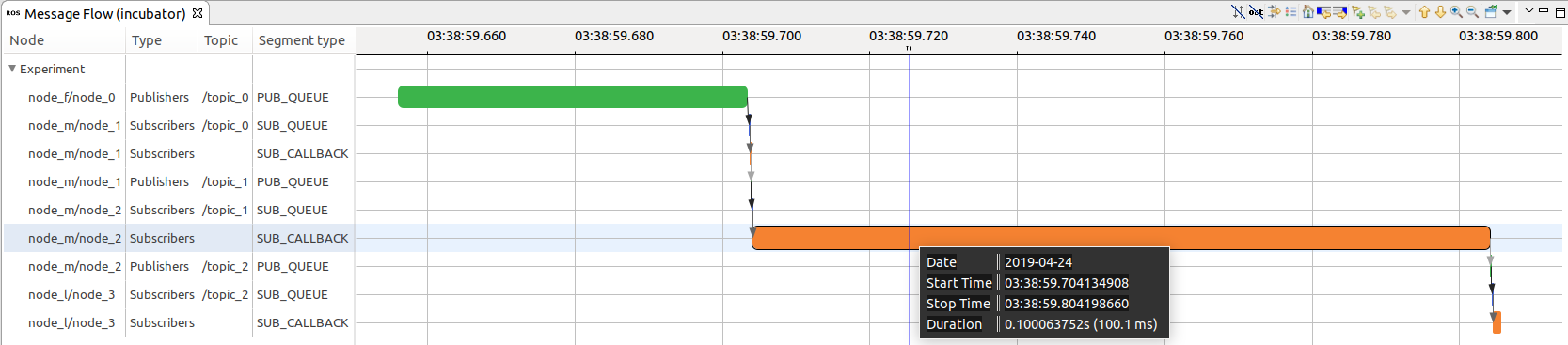Click the yellow down arrow icon

(1440, 11)
